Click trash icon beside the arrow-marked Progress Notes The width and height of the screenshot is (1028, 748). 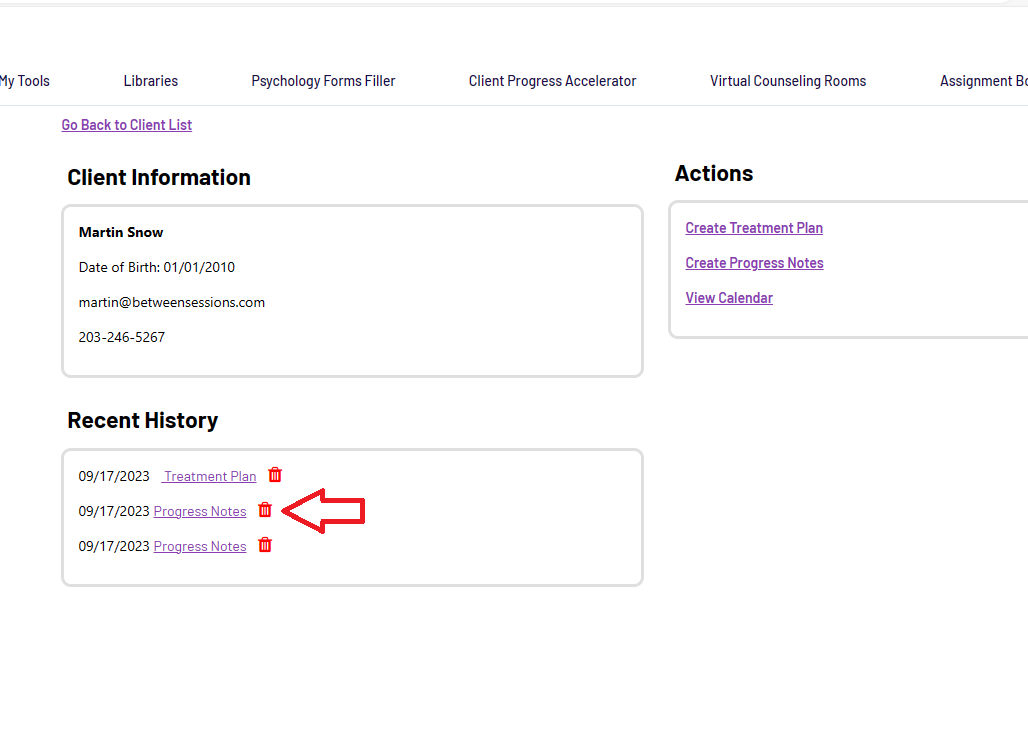pyautogui.click(x=265, y=509)
